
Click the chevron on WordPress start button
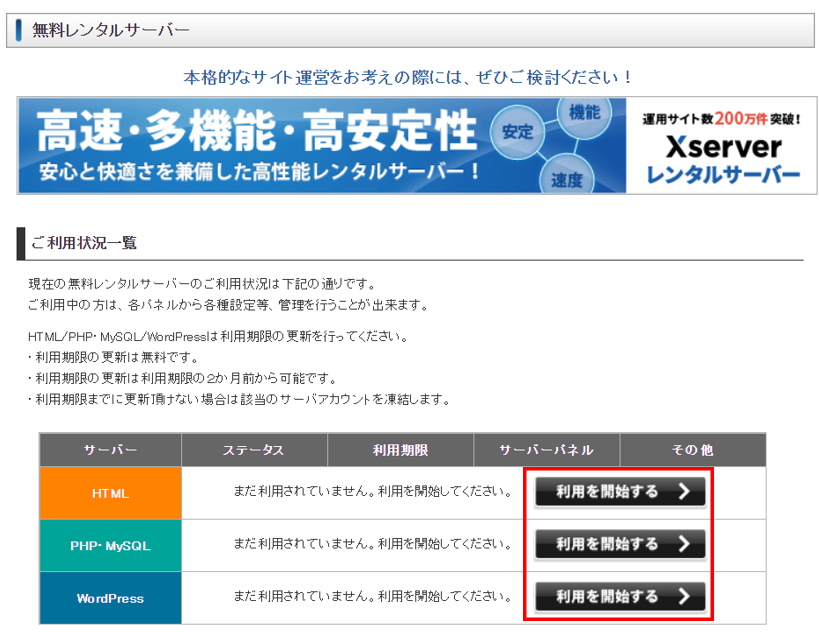pos(684,597)
